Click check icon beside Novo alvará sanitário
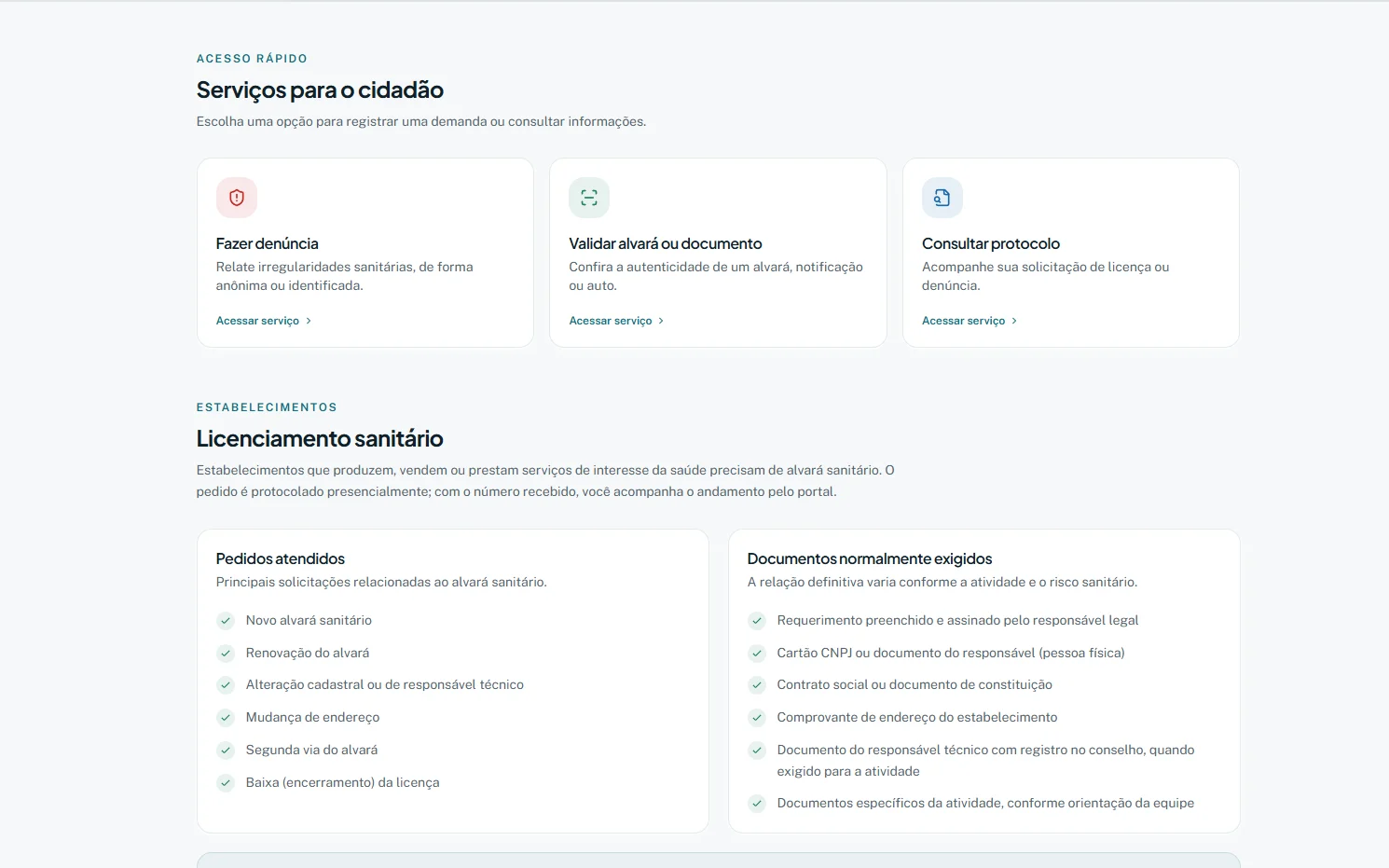The width and height of the screenshot is (1389, 868). [x=226, y=621]
